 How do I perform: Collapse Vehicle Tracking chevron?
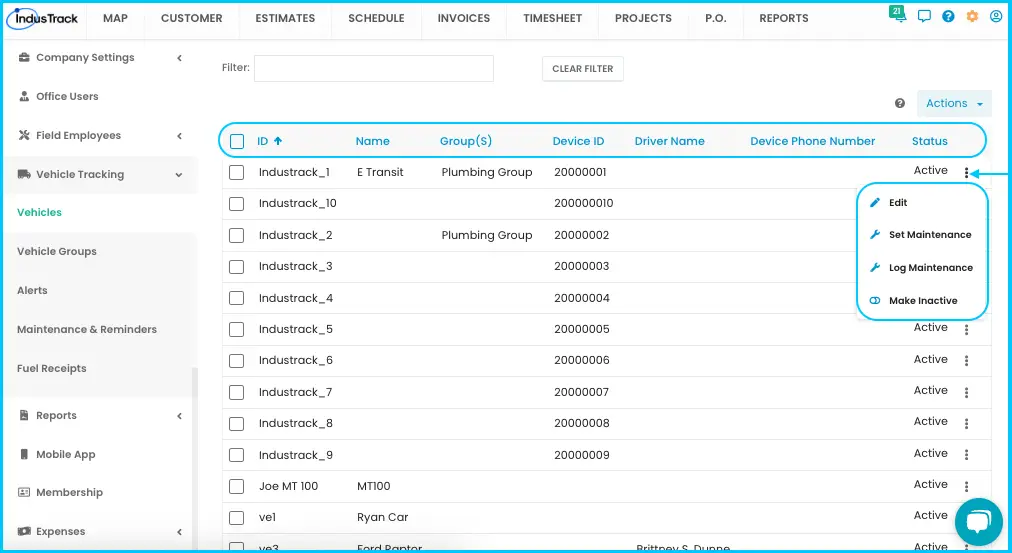click(x=179, y=175)
